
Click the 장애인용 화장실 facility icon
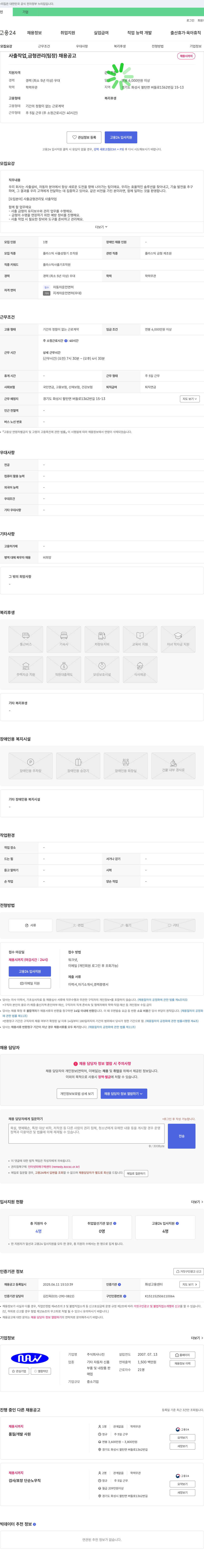click(x=126, y=766)
